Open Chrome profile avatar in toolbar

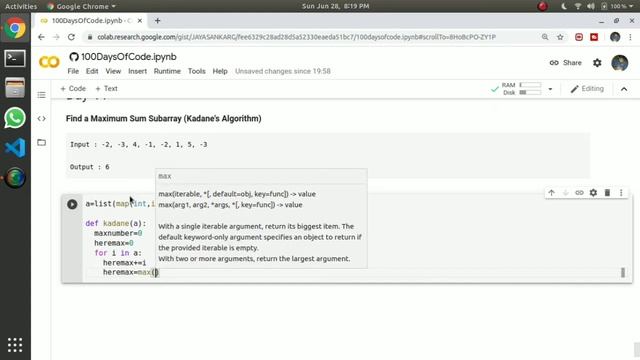tap(615, 37)
